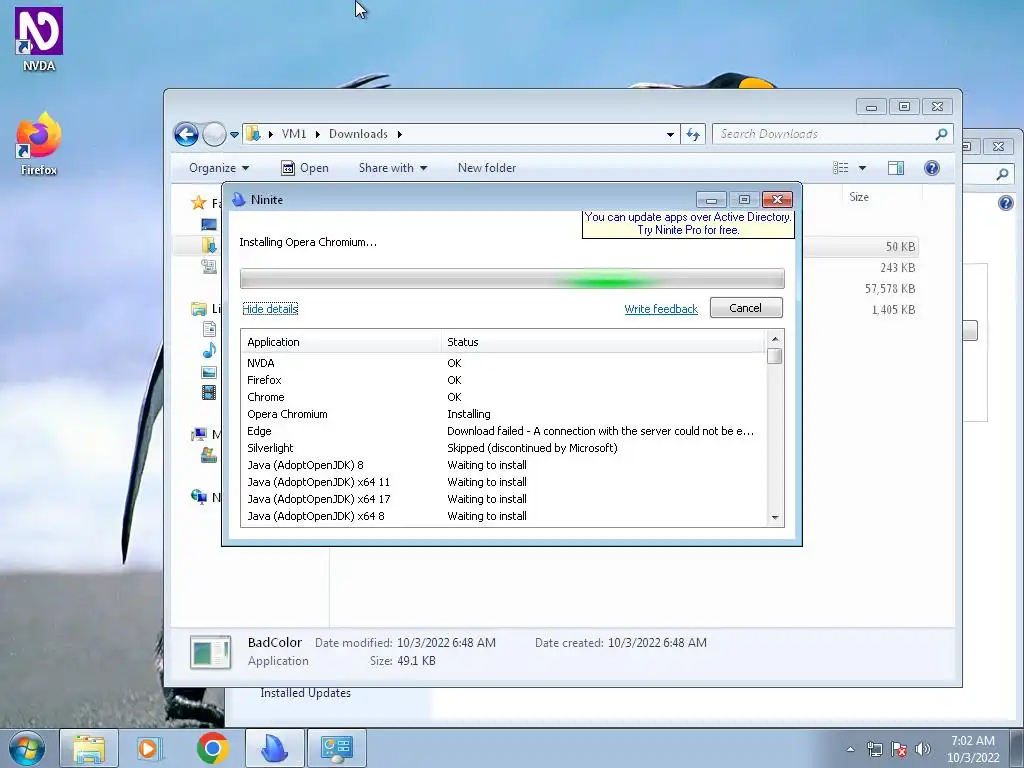1024x768 pixels.
Task: Open the Windows Start menu
Action: click(27, 748)
